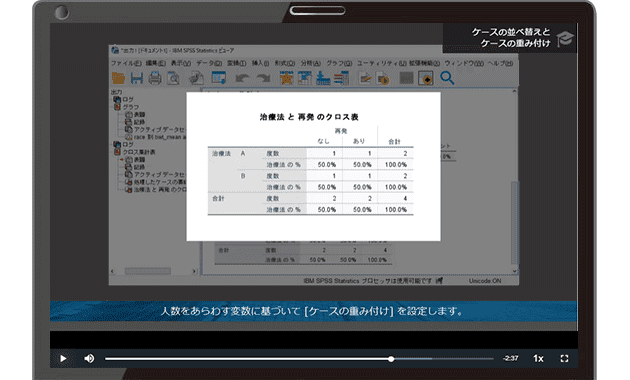Toggle fullscreen video mode
The image size is (630, 380).
564,358
